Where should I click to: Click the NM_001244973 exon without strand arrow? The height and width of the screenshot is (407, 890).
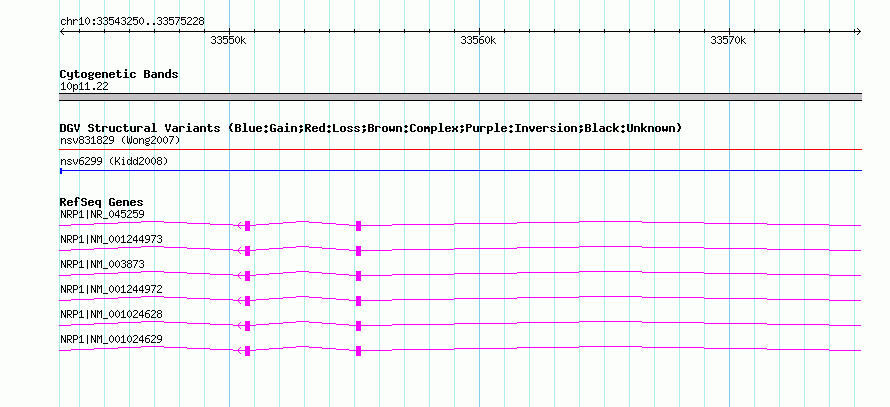click(x=359, y=251)
